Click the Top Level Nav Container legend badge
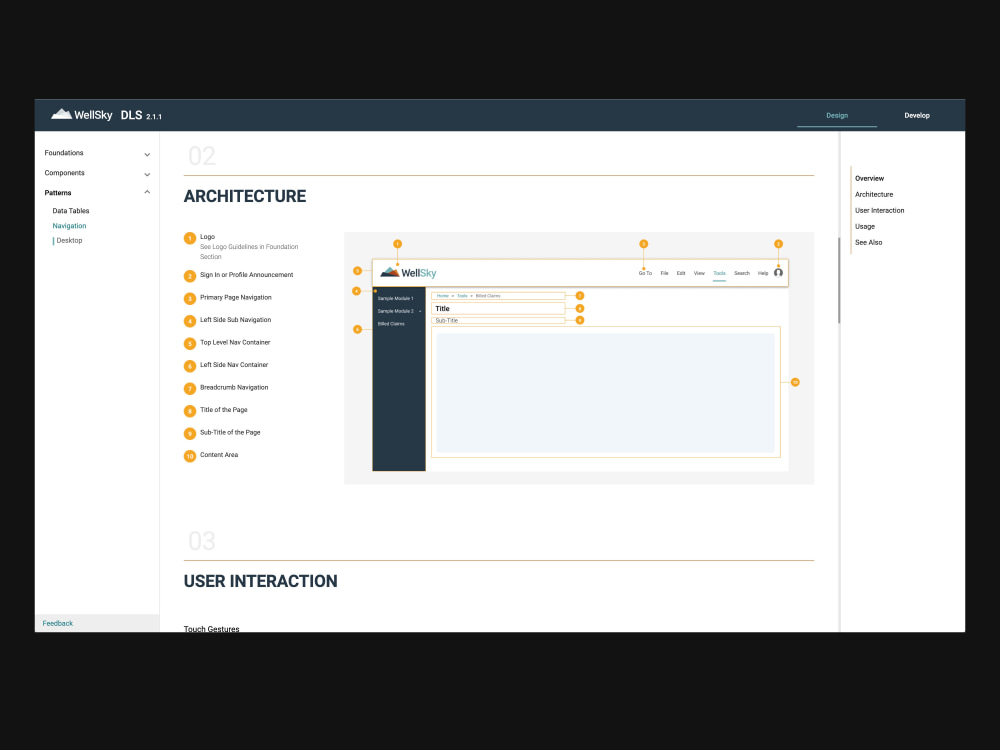The image size is (1000, 750). [189, 344]
